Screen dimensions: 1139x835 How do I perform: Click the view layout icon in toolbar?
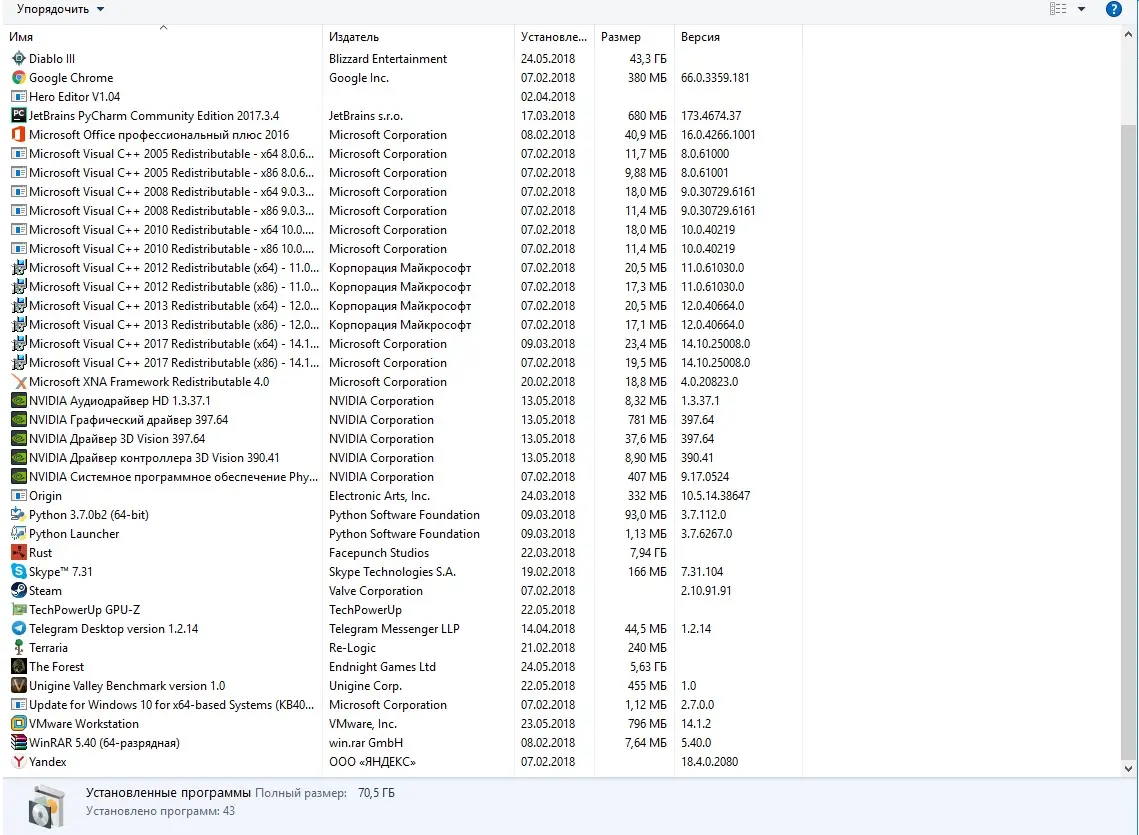[1058, 9]
